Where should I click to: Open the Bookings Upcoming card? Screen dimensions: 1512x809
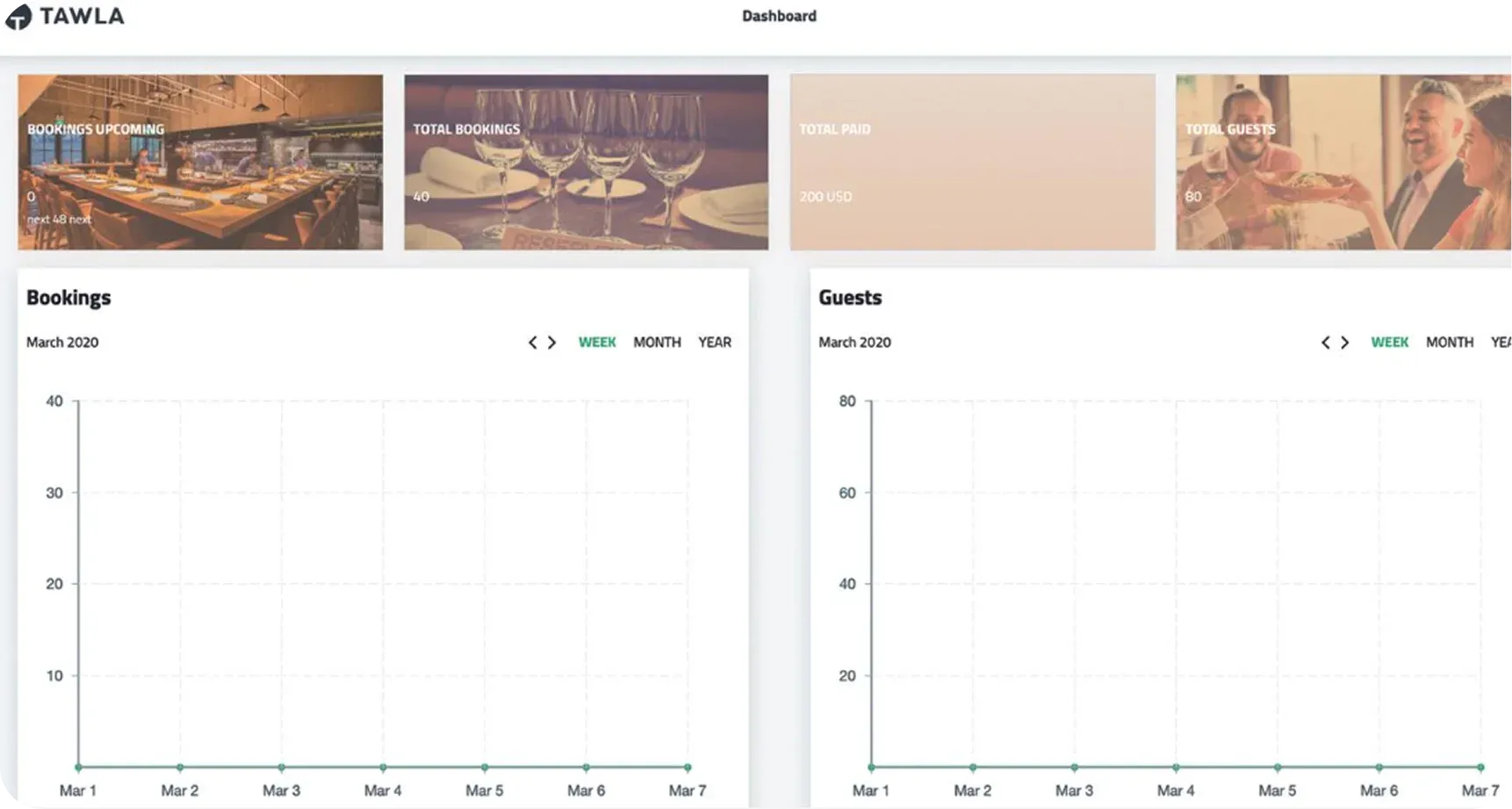click(200, 162)
